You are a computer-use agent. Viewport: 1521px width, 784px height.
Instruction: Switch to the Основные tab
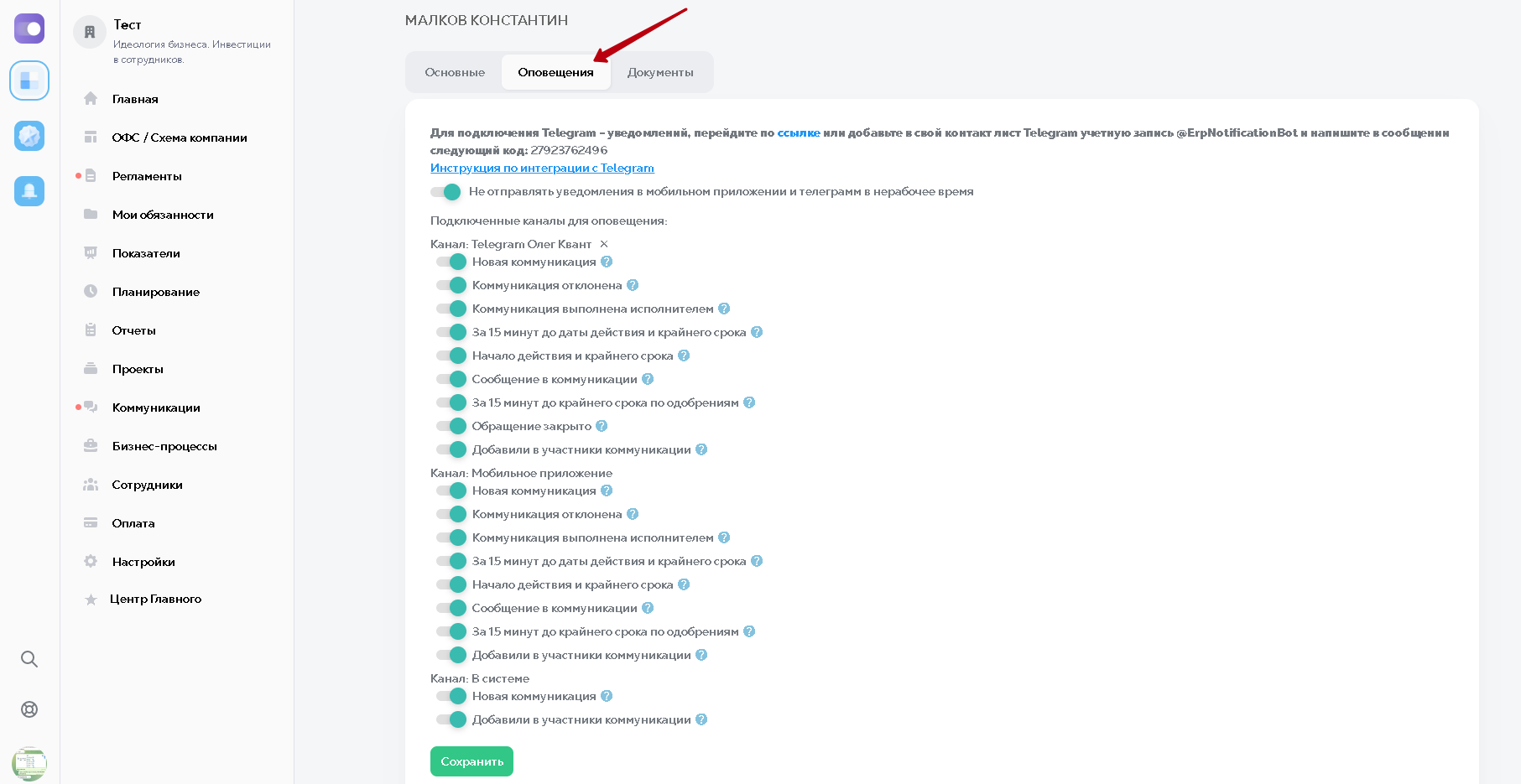click(454, 72)
